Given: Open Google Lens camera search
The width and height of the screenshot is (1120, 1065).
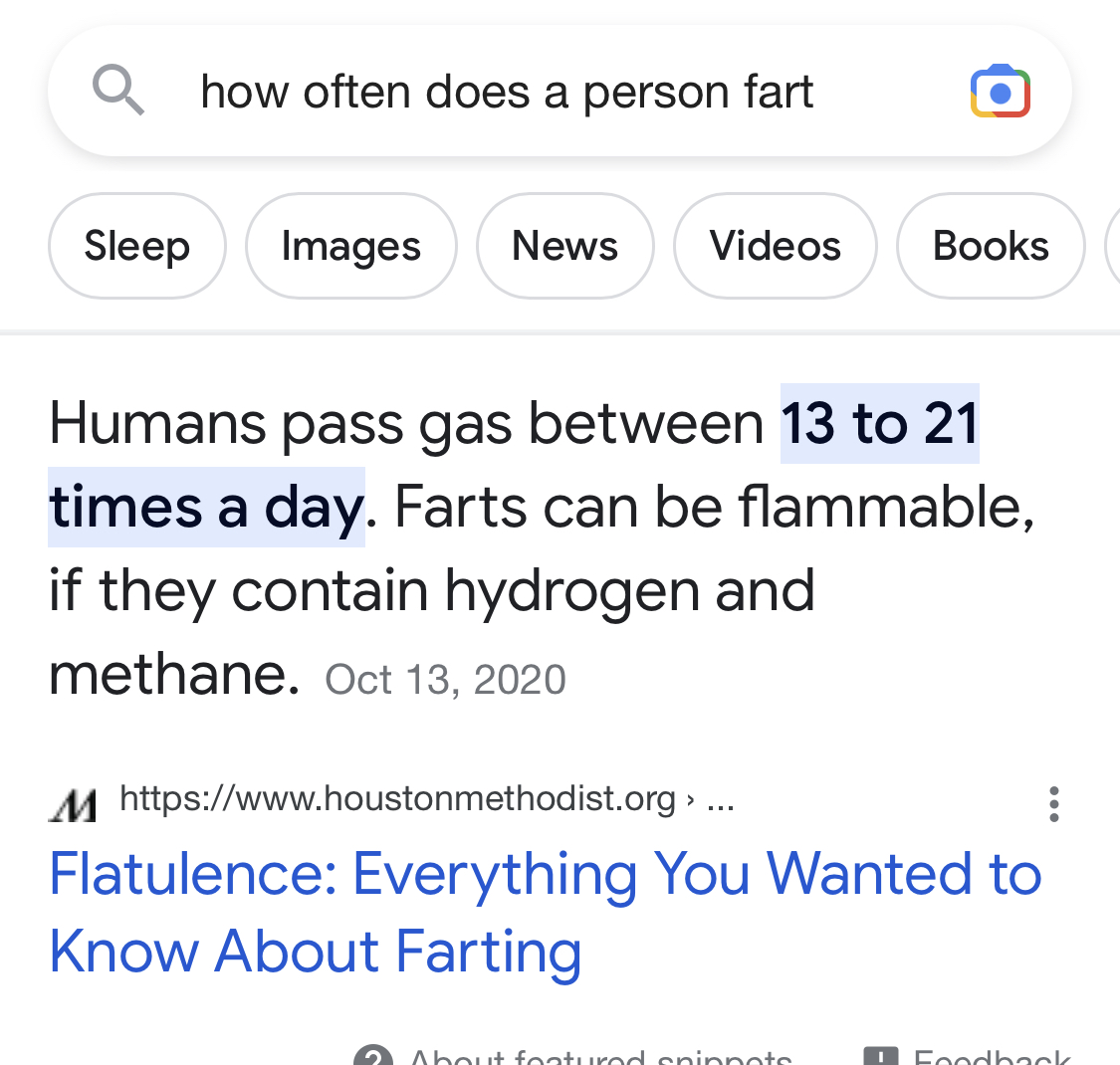Looking at the screenshot, I should pos(1000,92).
